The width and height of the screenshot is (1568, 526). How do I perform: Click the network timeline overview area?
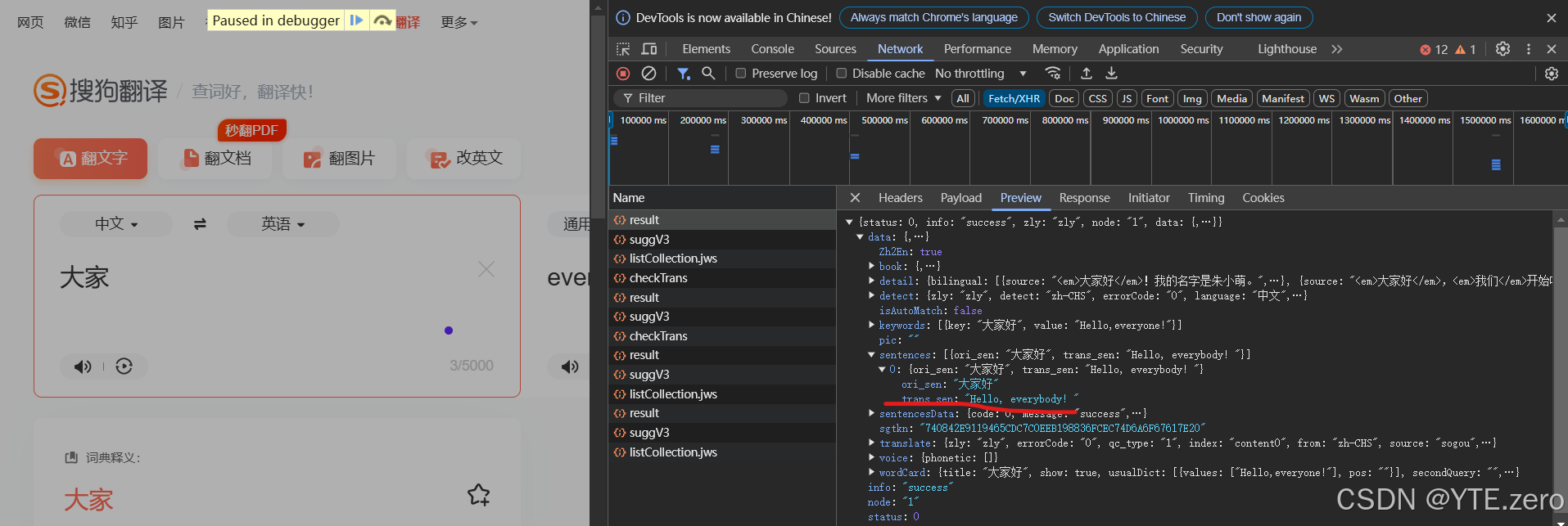coord(1087,148)
